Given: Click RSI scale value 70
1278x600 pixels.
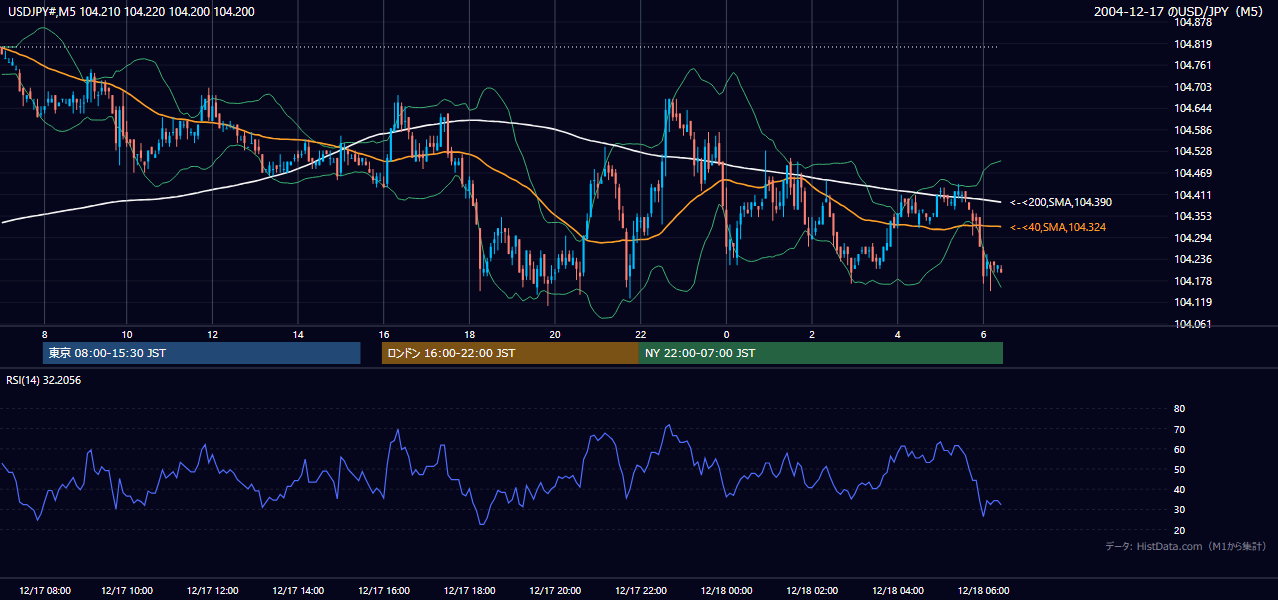Looking at the screenshot, I should click(1179, 429).
